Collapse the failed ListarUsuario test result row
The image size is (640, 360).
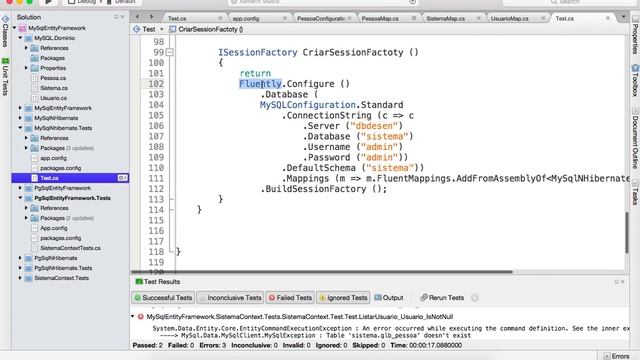[x=133, y=316]
